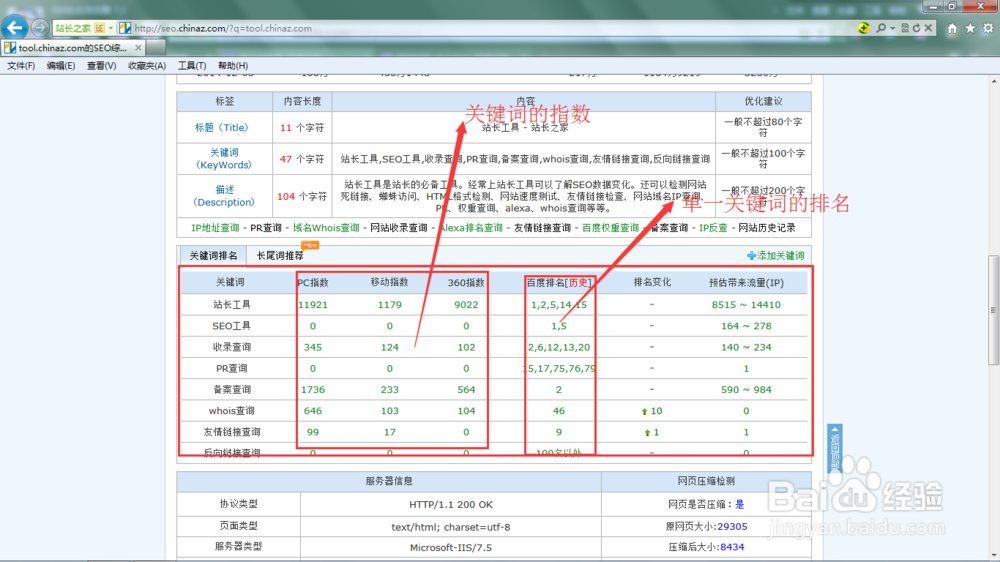This screenshot has width=1000, height=562.
Task: Click ranking value 2,6,12,13,20
Action: pyautogui.click(x=559, y=347)
